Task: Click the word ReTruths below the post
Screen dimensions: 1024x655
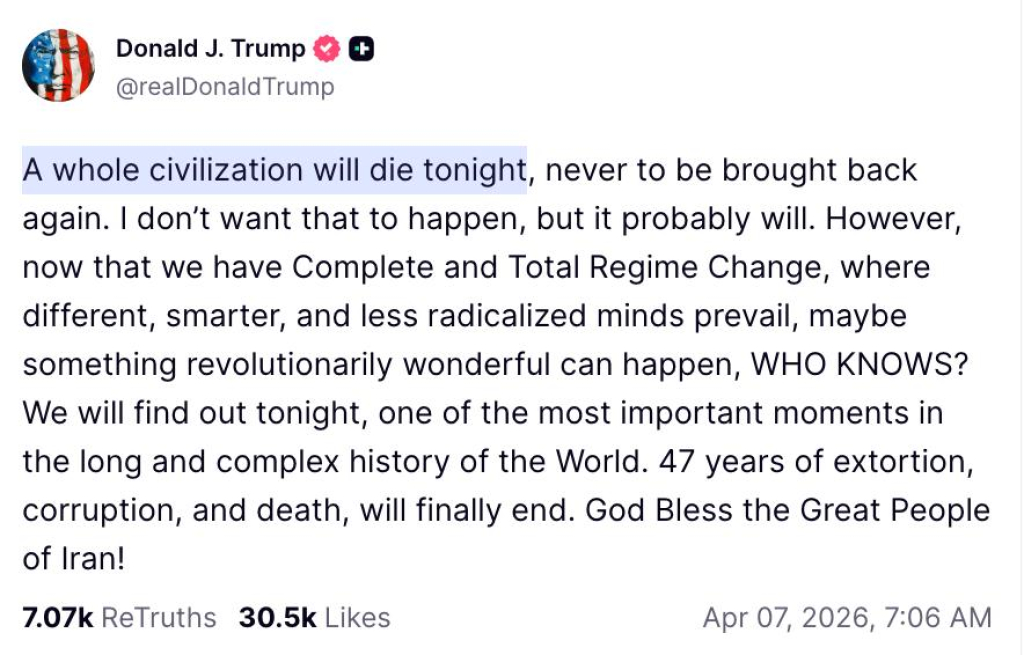Action: pos(159,617)
